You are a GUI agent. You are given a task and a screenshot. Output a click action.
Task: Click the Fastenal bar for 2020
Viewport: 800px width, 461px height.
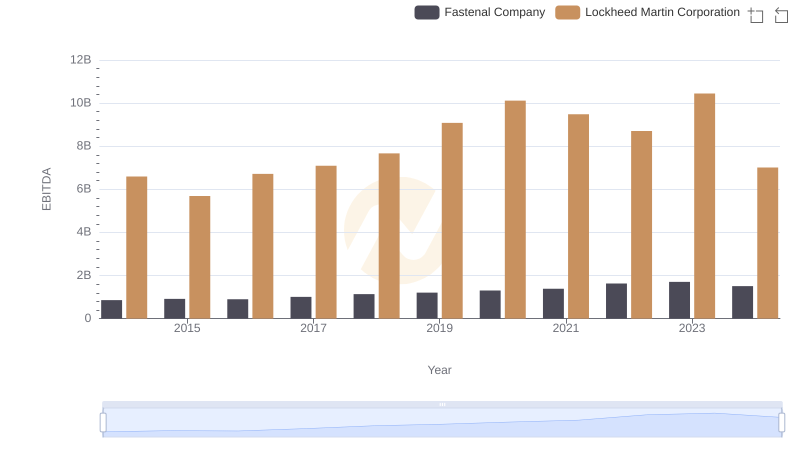pyautogui.click(x=490, y=304)
